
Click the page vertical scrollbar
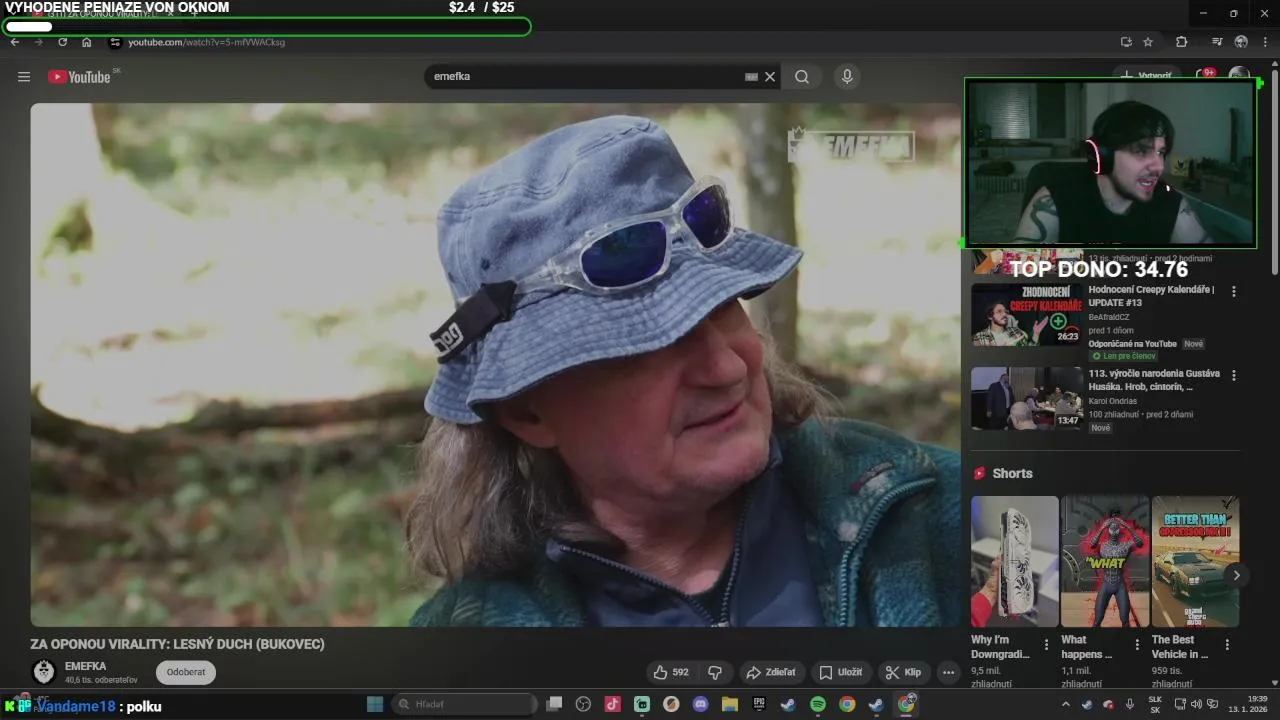click(1274, 170)
